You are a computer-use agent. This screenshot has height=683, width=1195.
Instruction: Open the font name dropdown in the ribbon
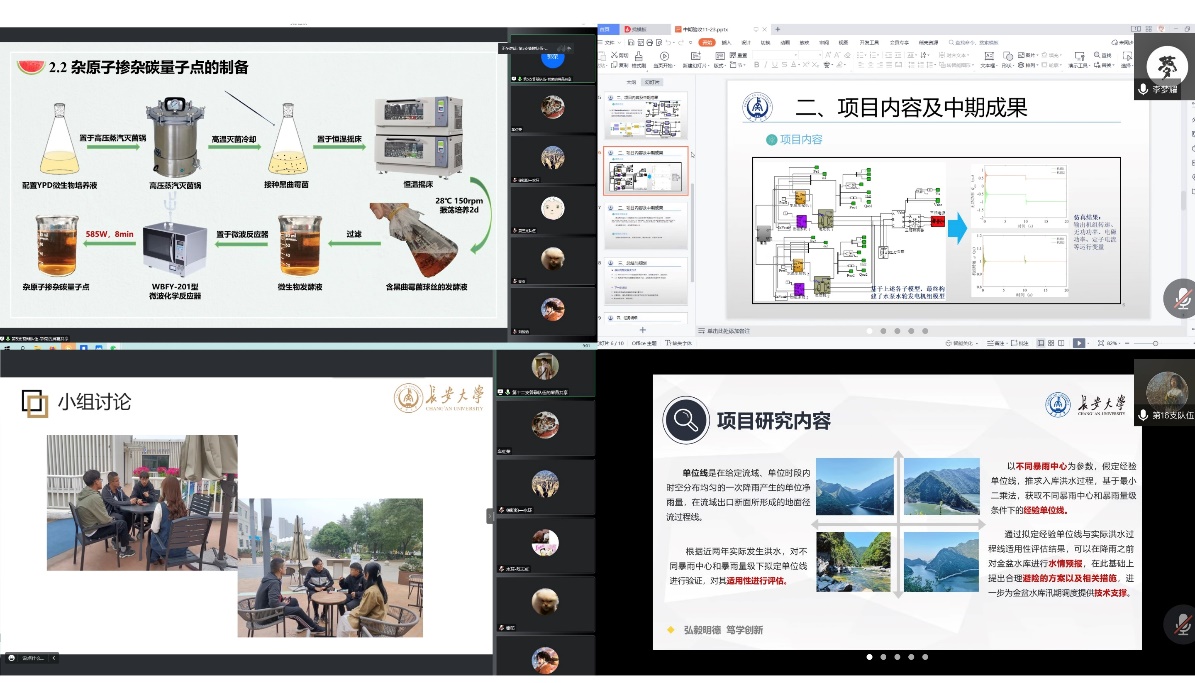click(775, 55)
